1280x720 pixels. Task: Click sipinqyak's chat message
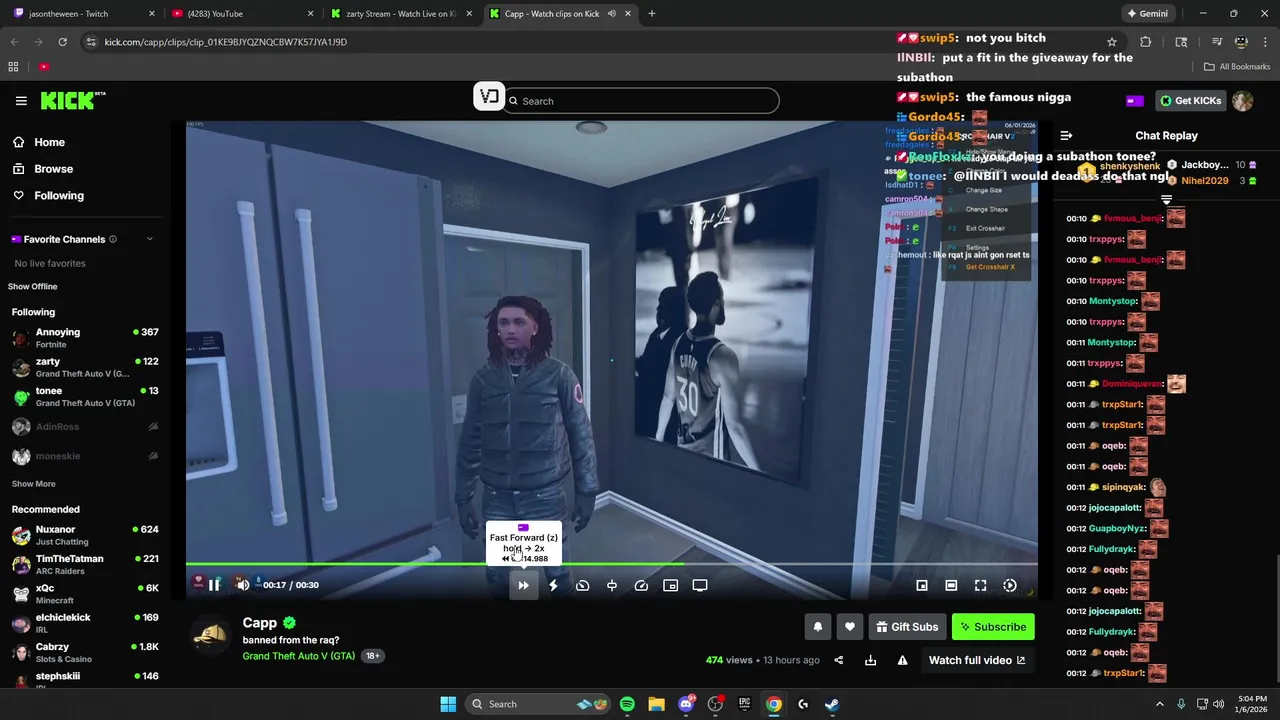[x=1117, y=487]
